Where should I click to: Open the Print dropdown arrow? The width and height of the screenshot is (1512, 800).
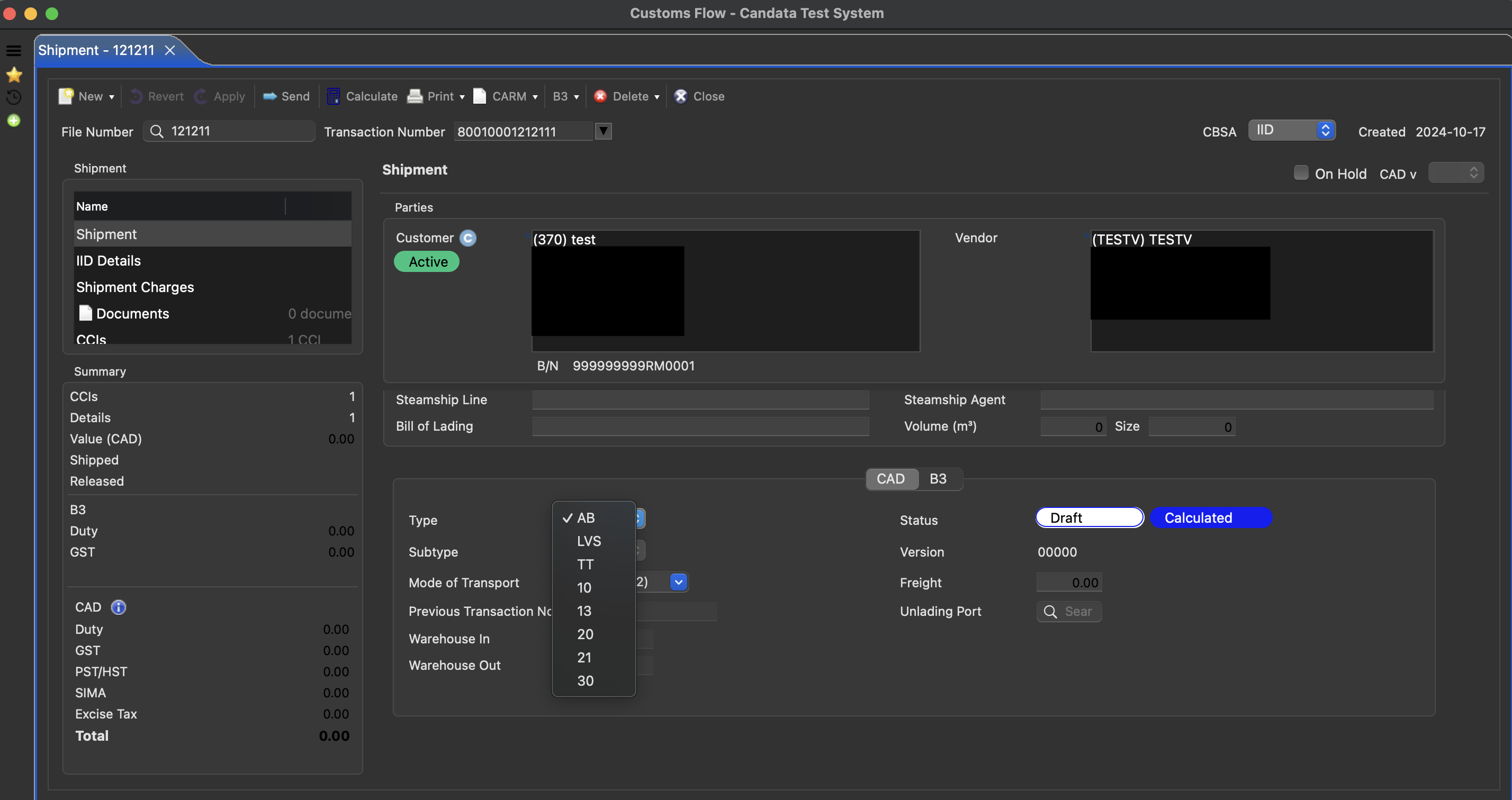pyautogui.click(x=462, y=97)
